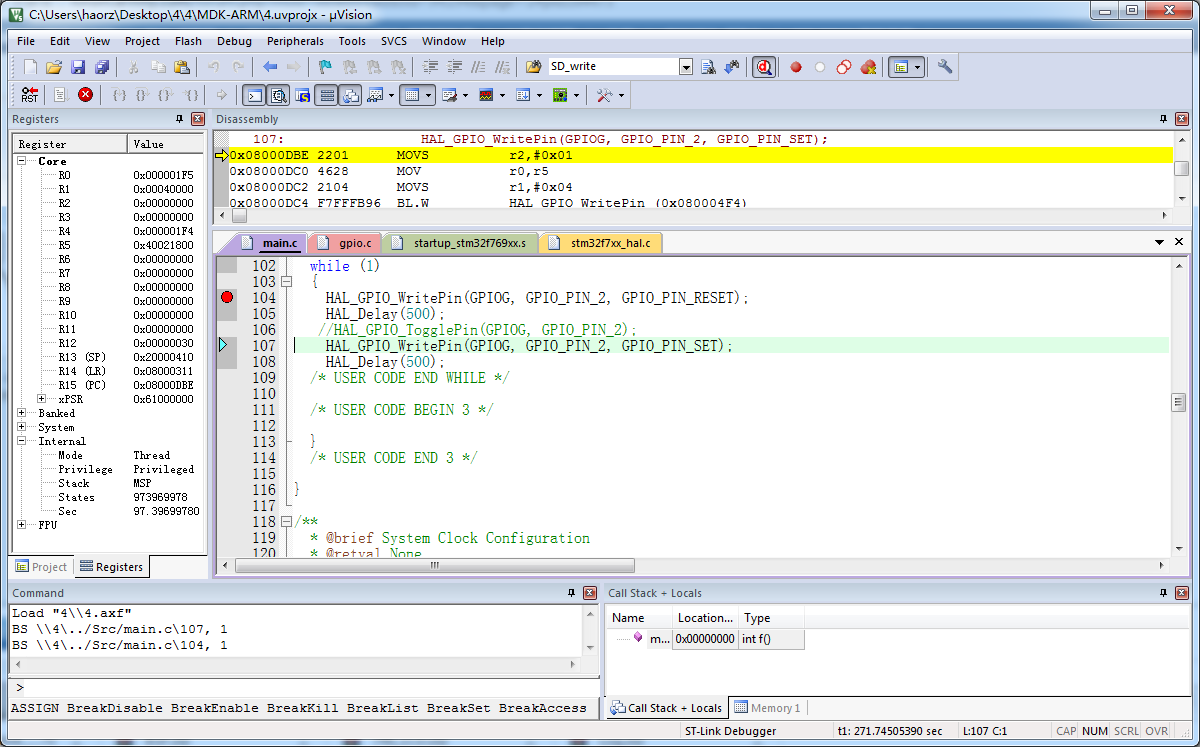This screenshot has height=747, width=1200.
Task: Save the current file
Action: 78,67
